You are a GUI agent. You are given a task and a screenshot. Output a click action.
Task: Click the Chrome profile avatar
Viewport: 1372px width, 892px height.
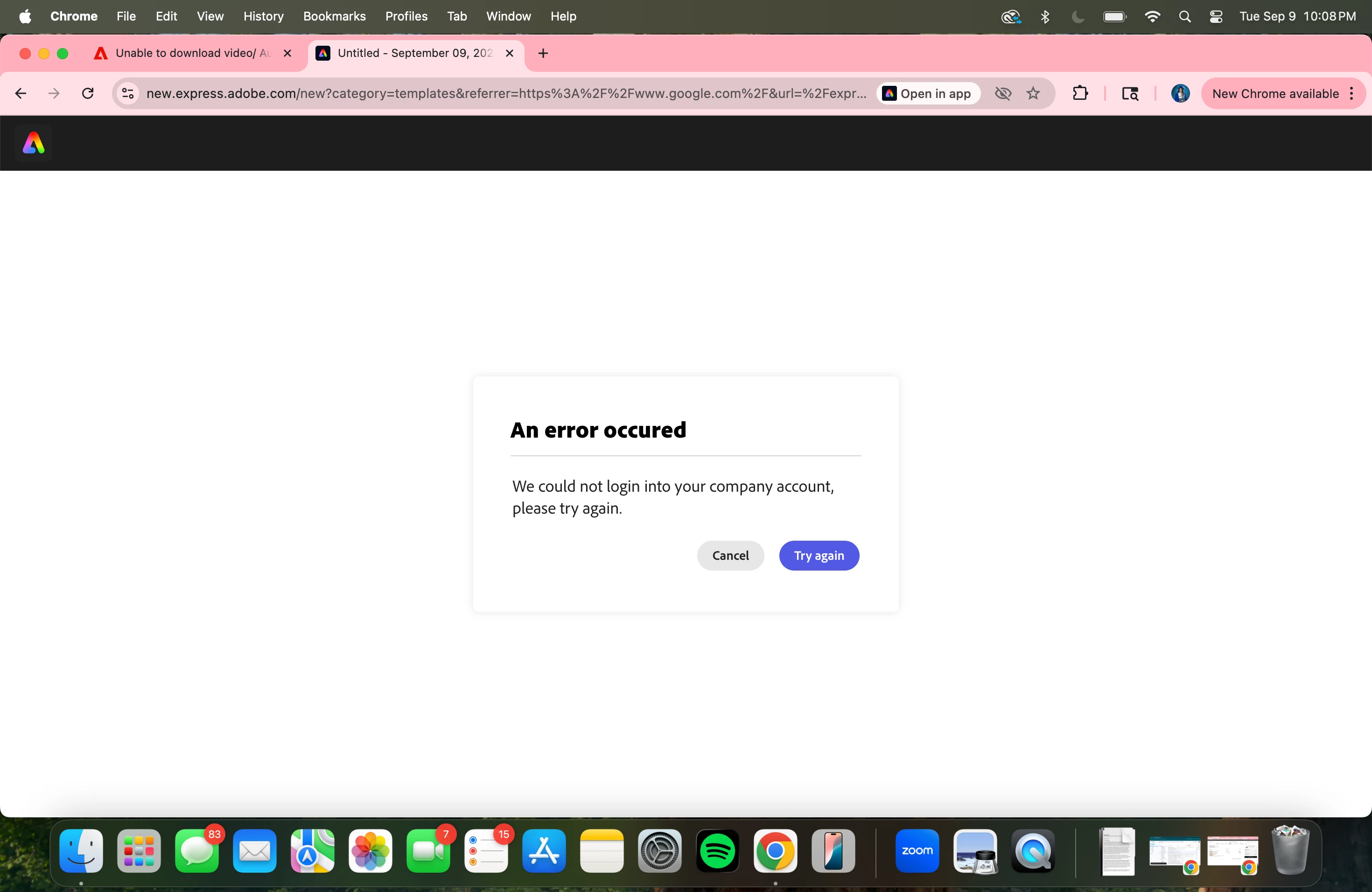[x=1180, y=93]
